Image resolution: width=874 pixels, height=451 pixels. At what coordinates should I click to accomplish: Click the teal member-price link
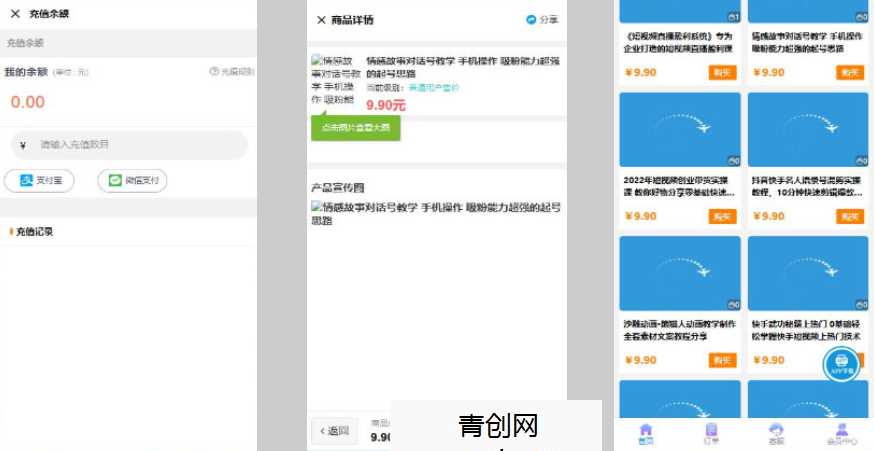coord(434,88)
